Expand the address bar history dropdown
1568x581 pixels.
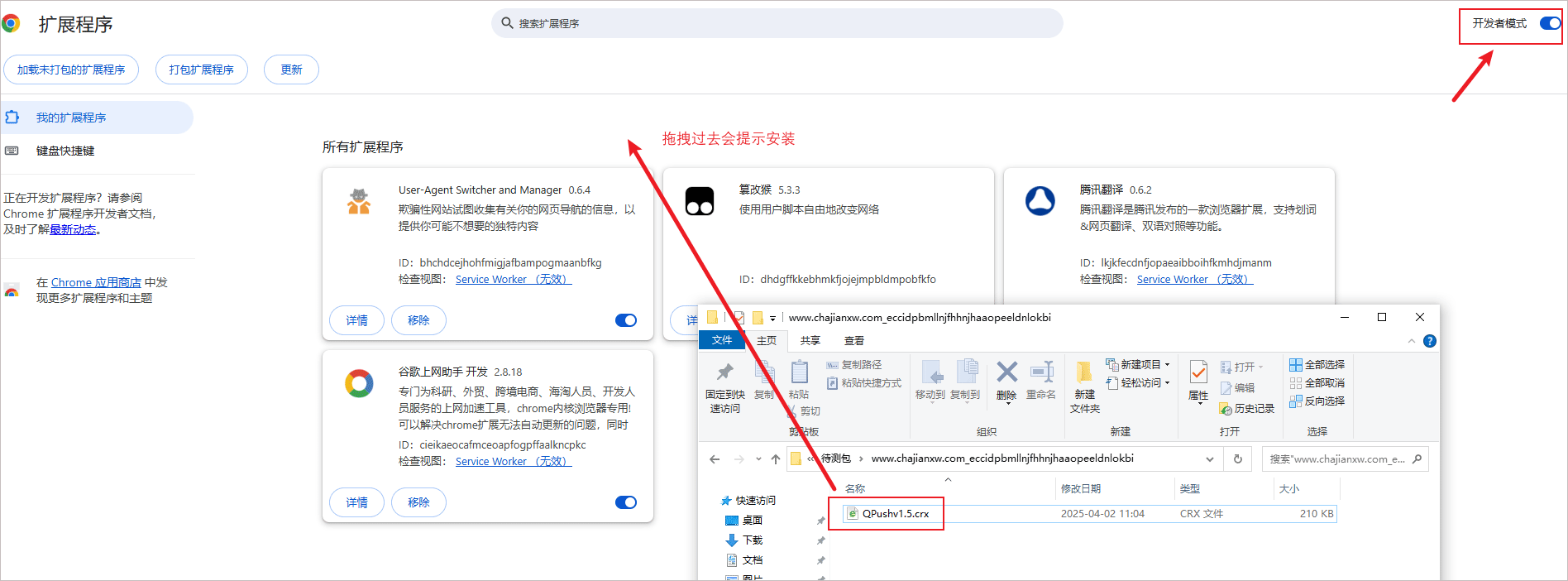point(1210,459)
